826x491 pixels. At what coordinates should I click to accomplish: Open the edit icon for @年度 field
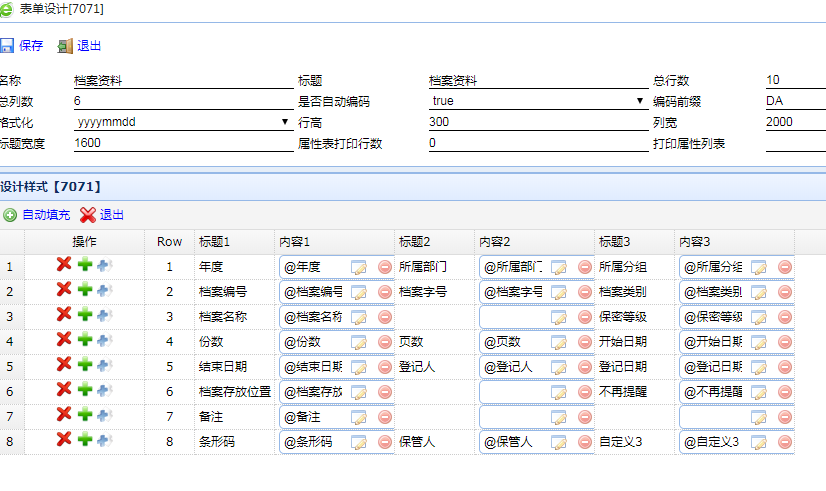359,267
